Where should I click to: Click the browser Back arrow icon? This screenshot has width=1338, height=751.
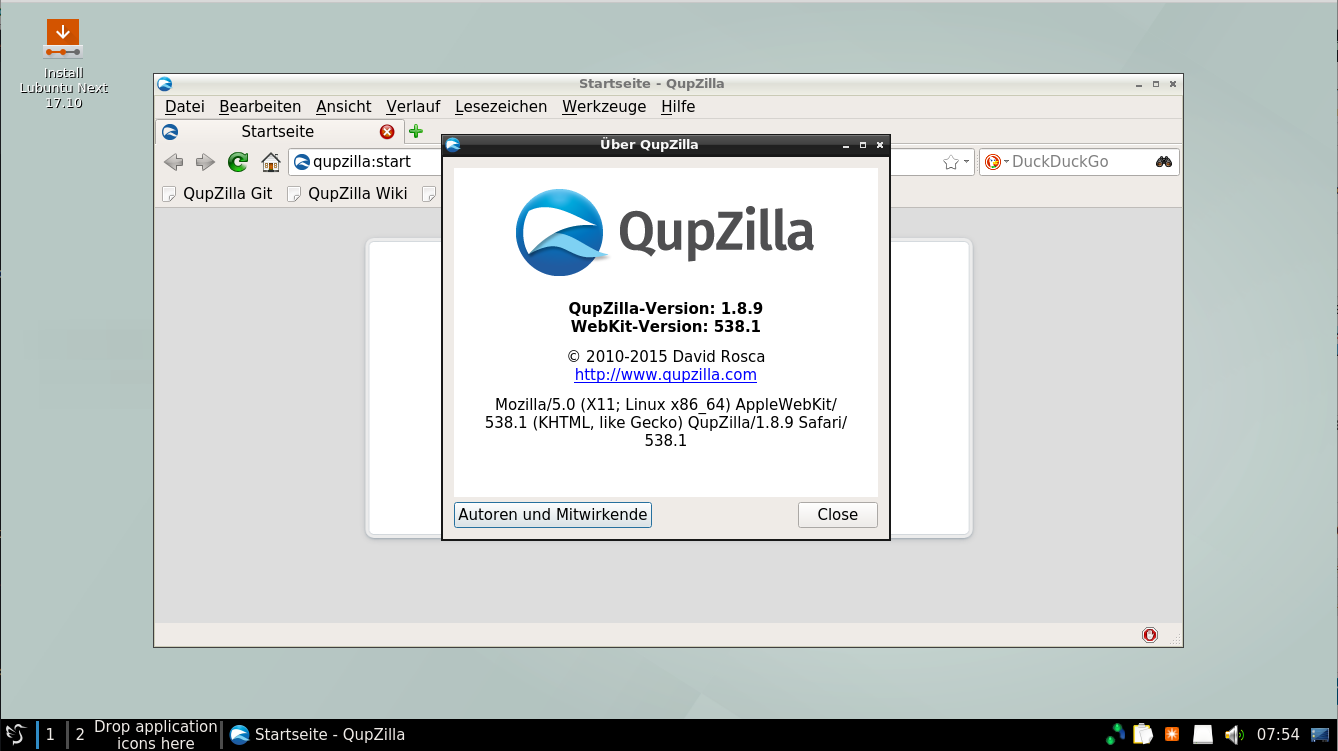[173, 162]
